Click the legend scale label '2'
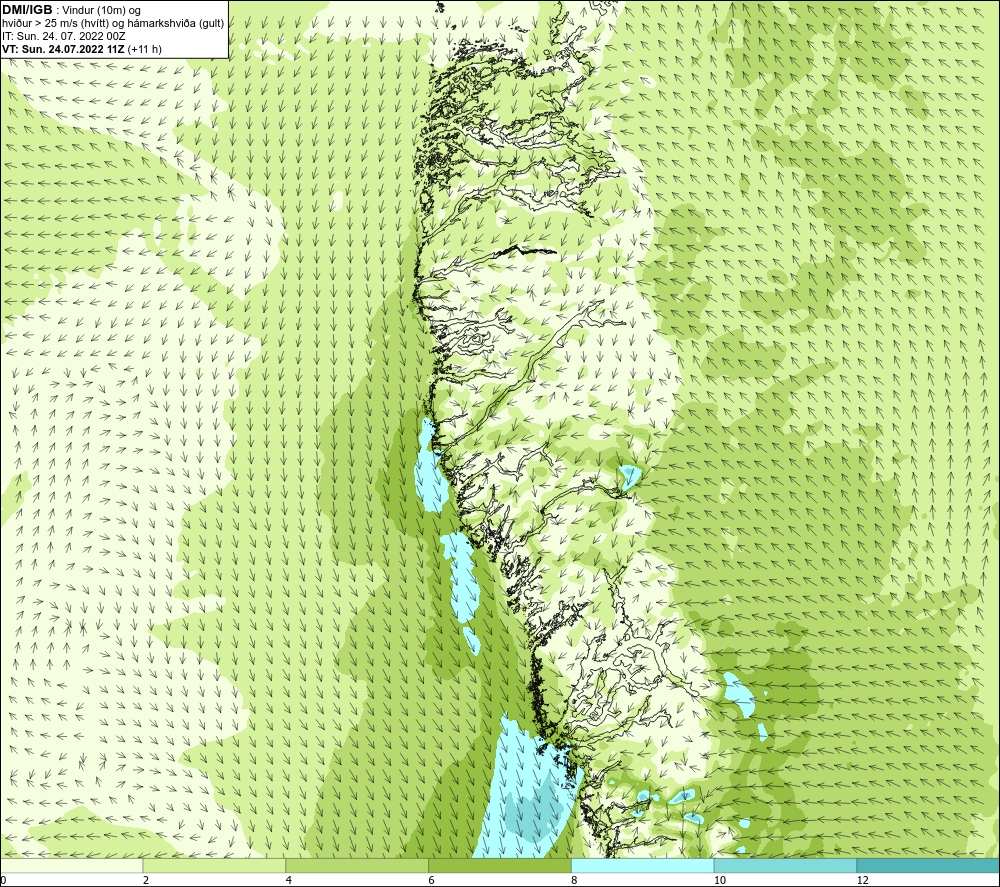 click(145, 880)
